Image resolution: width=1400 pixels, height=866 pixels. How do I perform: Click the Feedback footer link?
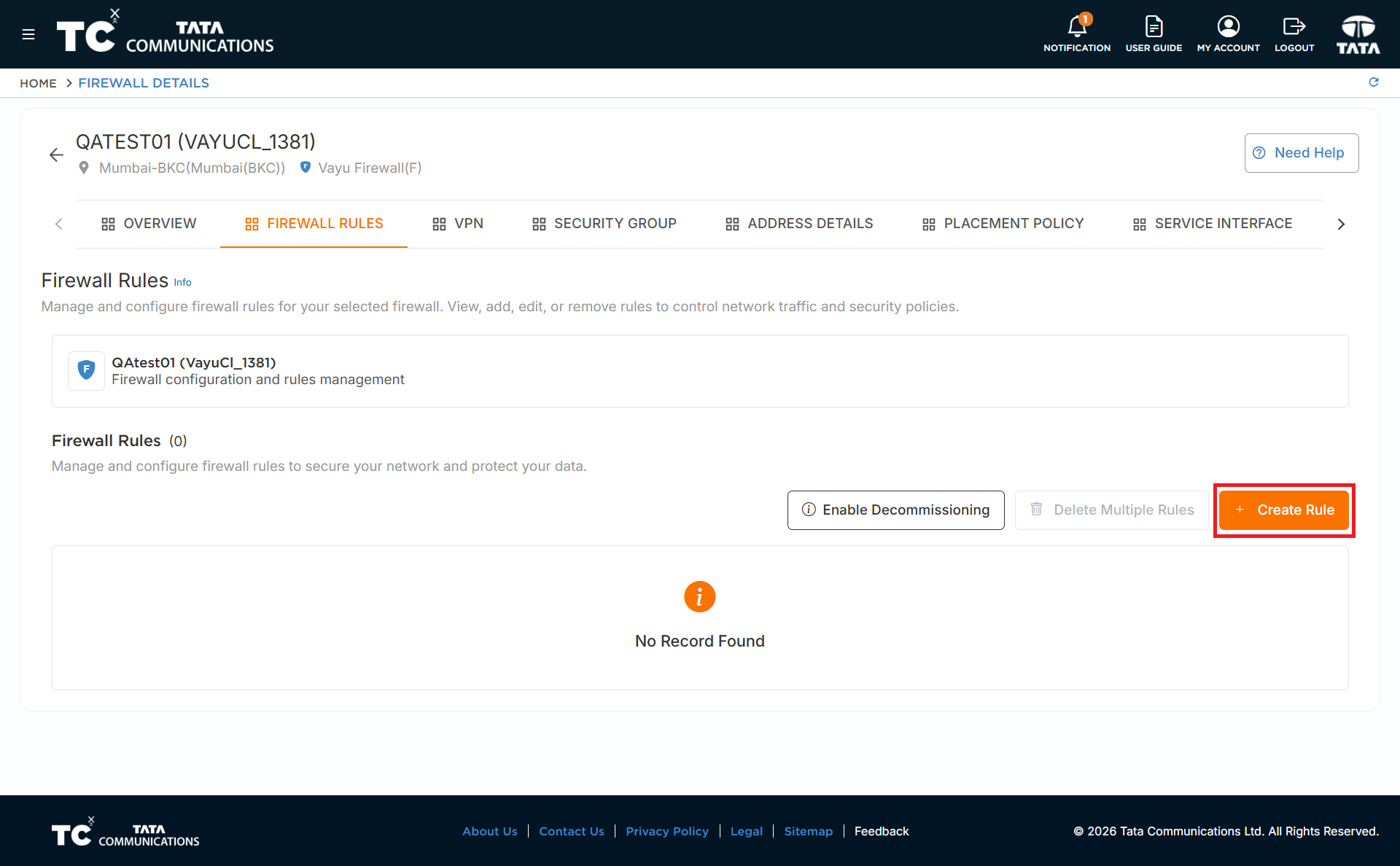[x=882, y=831]
